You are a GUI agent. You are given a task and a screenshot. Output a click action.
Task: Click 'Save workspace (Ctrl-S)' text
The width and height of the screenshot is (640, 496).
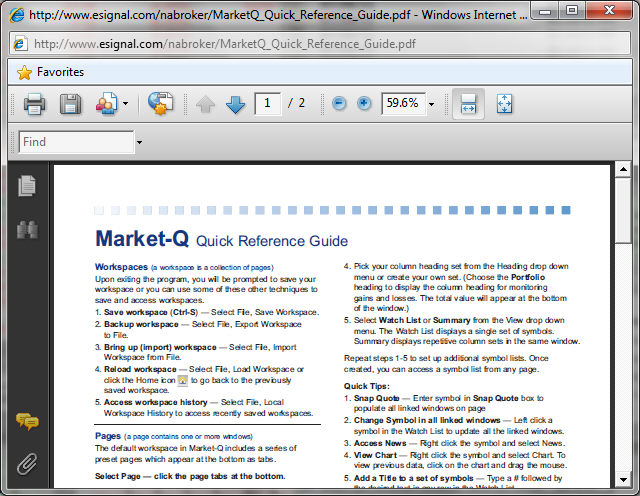coord(151,312)
